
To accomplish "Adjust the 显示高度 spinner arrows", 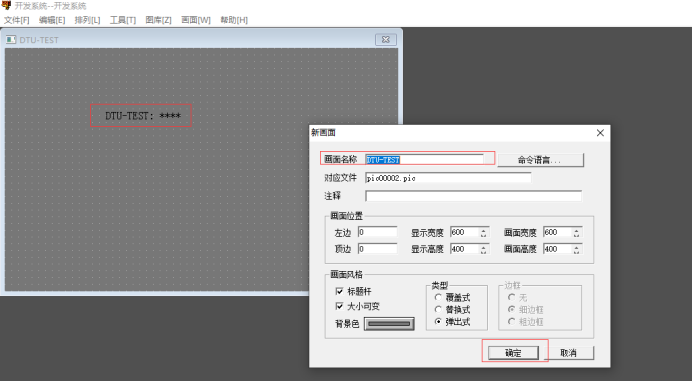I will pos(484,249).
